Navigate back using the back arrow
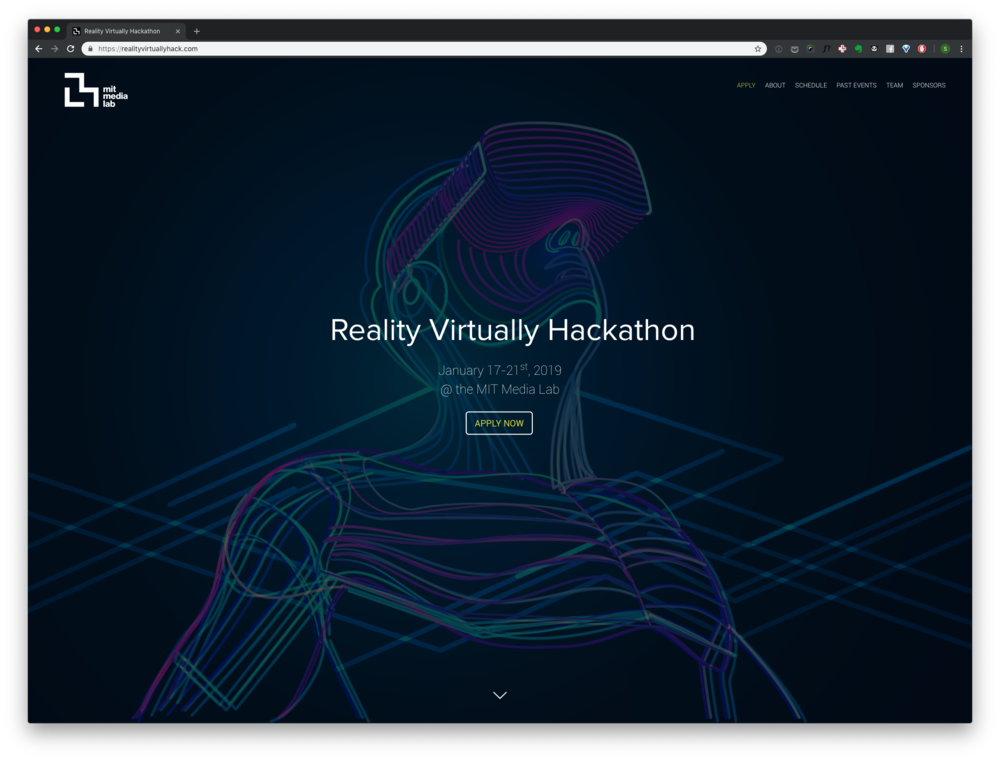 click(x=37, y=48)
